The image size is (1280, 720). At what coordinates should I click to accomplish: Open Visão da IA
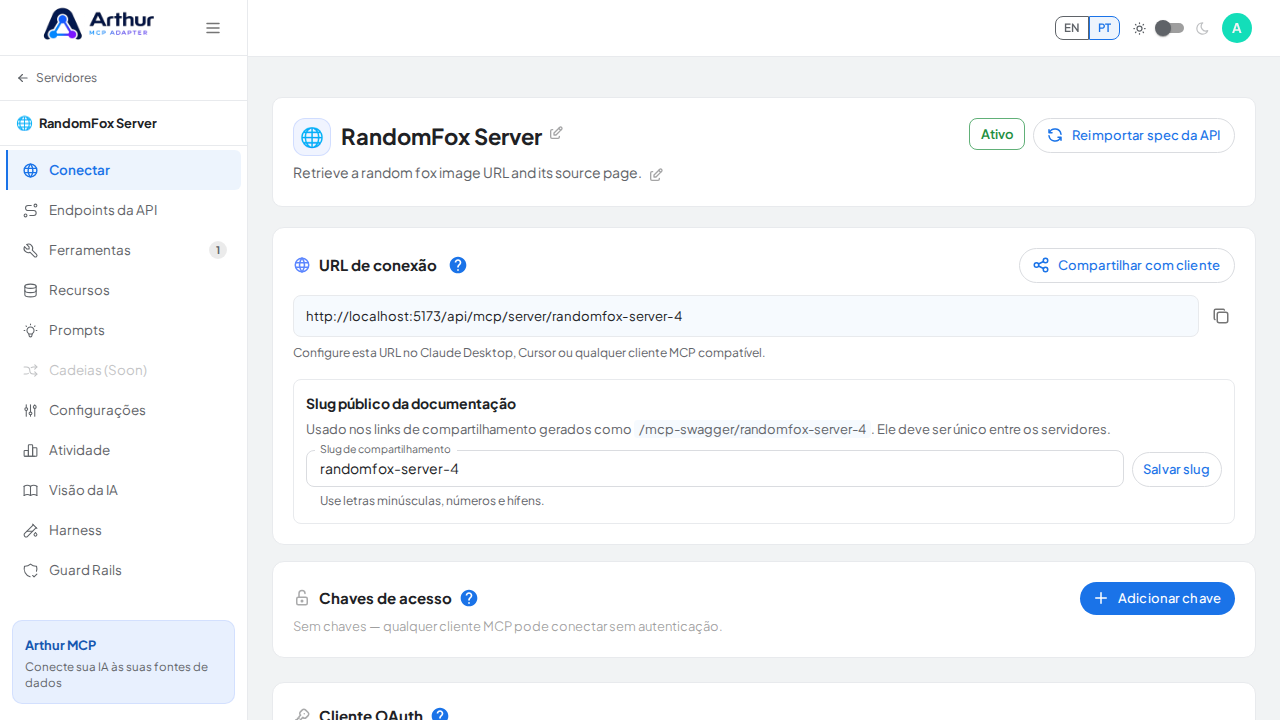123,490
